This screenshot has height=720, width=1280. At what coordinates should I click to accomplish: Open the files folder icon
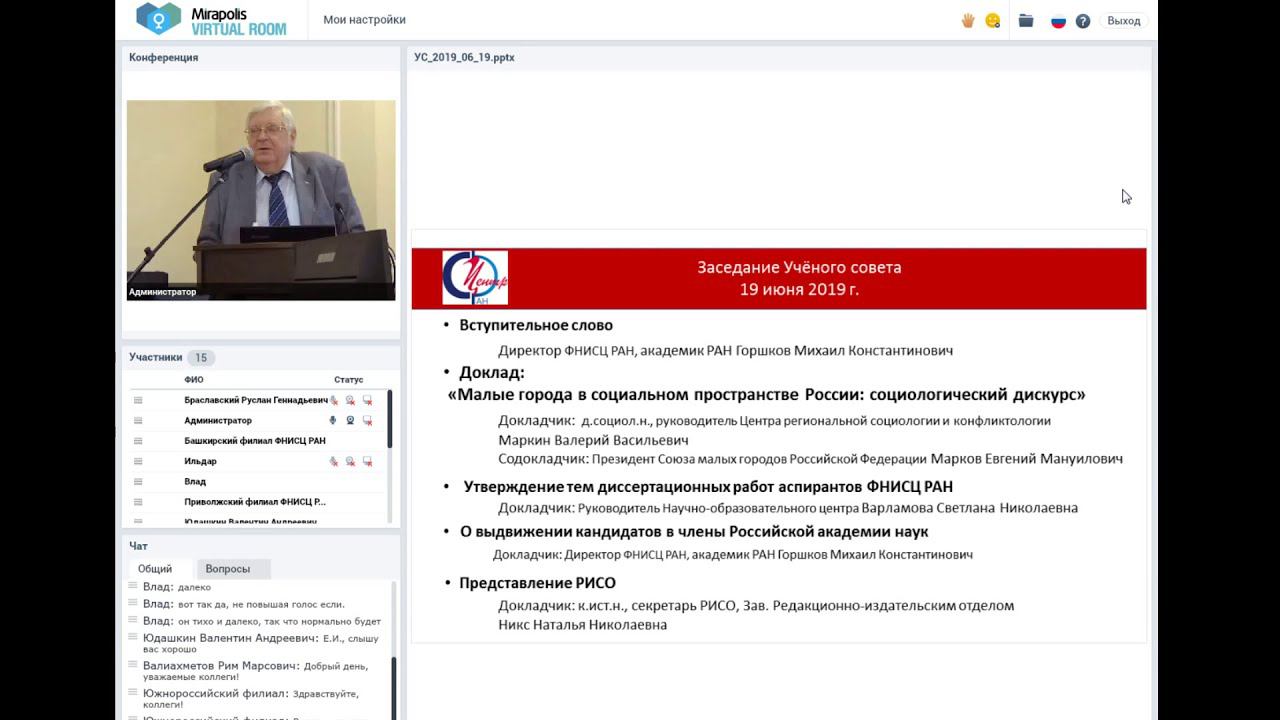click(x=1026, y=20)
